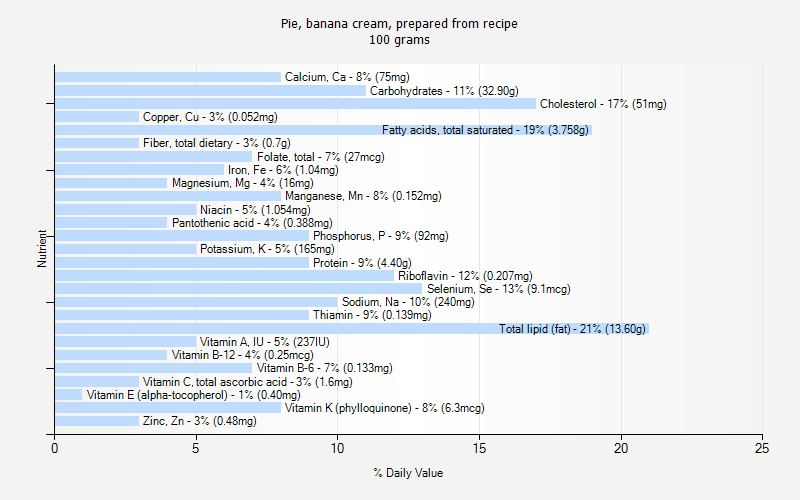Select the 'Calcium, Ca - 8% (75mg)' label
The image size is (800, 500).
[x=347, y=77]
